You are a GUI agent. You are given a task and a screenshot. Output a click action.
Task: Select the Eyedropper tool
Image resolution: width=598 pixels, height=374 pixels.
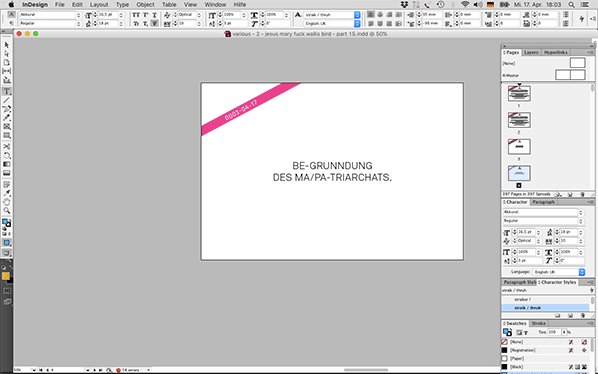tap(6, 193)
